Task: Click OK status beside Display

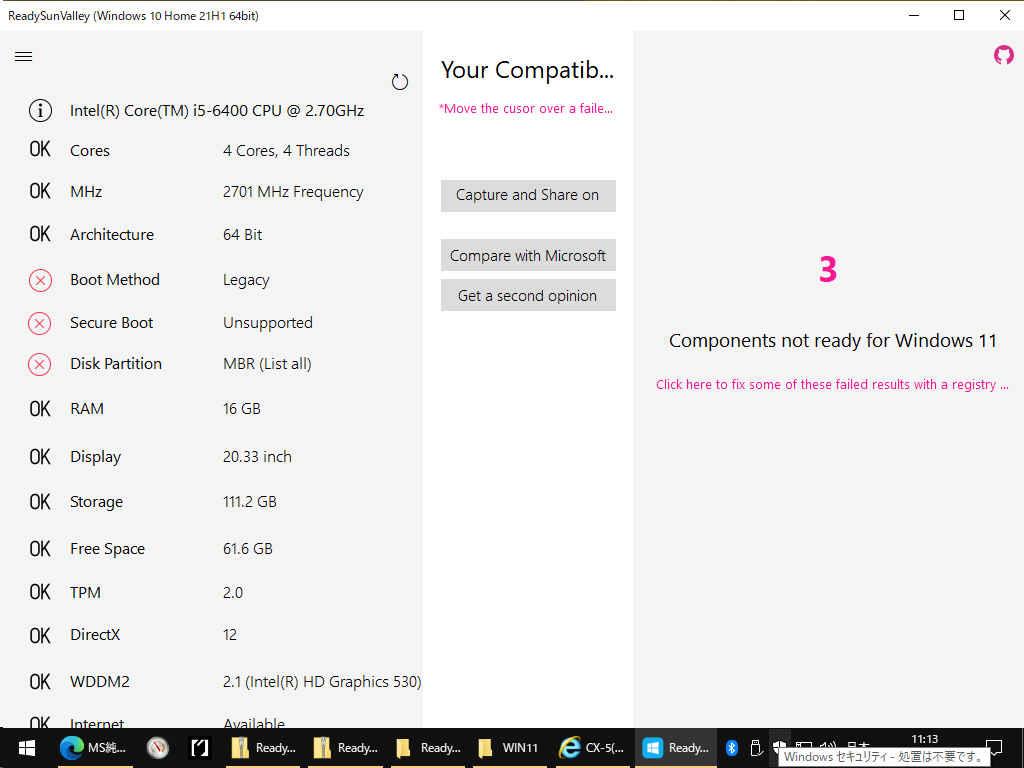Action: [x=40, y=456]
